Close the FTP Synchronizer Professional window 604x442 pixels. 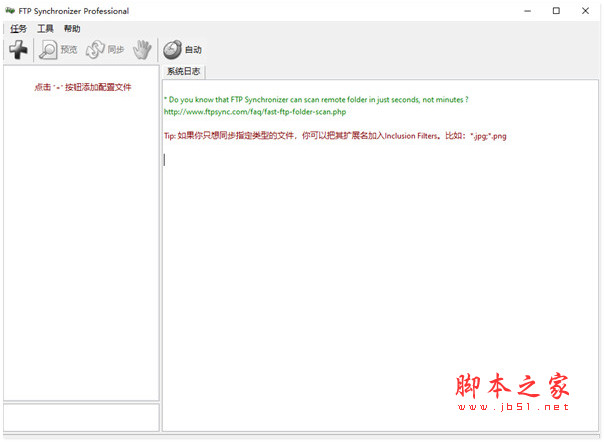click(x=585, y=11)
